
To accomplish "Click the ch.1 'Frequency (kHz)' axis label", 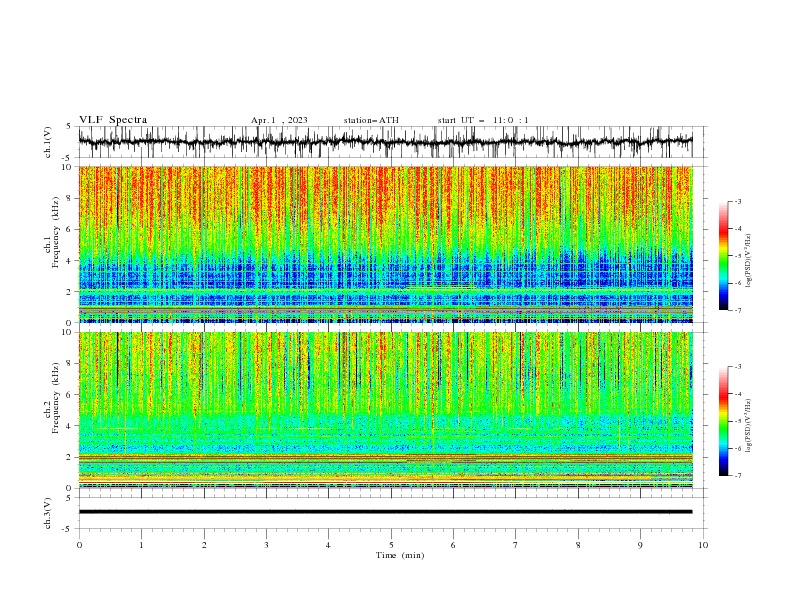I will (x=56, y=232).
